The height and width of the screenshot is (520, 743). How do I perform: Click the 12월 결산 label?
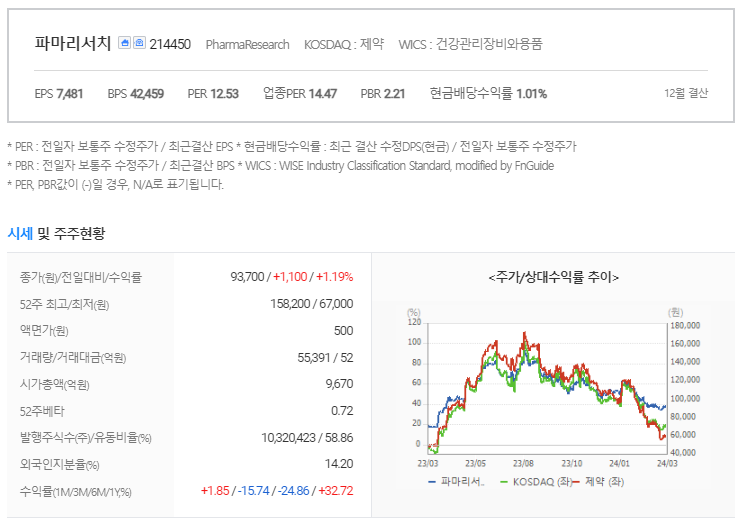pos(686,93)
